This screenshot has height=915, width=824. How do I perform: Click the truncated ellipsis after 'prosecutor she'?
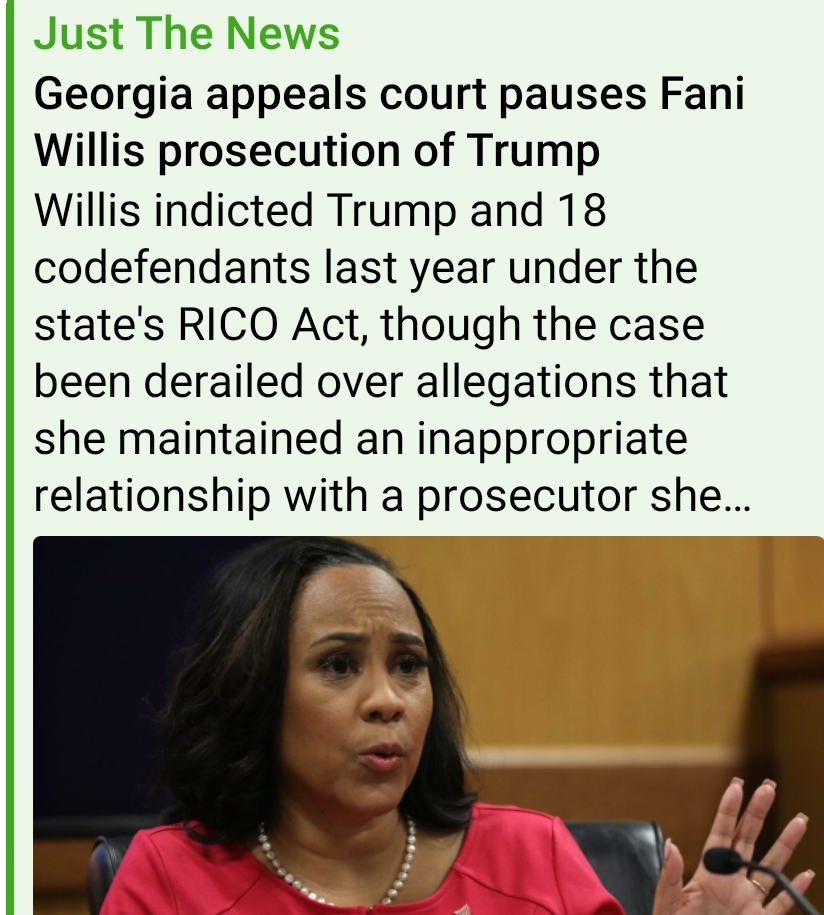coord(736,497)
